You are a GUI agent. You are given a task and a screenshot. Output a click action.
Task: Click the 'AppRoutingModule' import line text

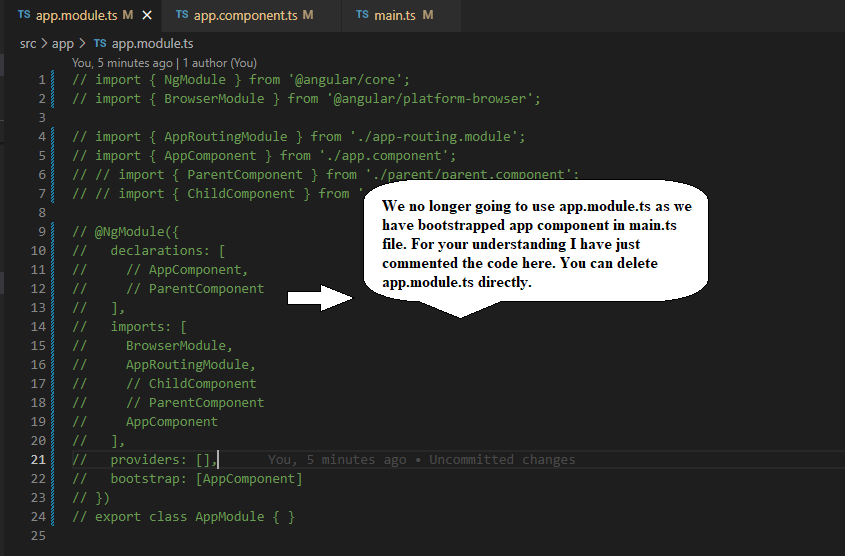coord(298,136)
